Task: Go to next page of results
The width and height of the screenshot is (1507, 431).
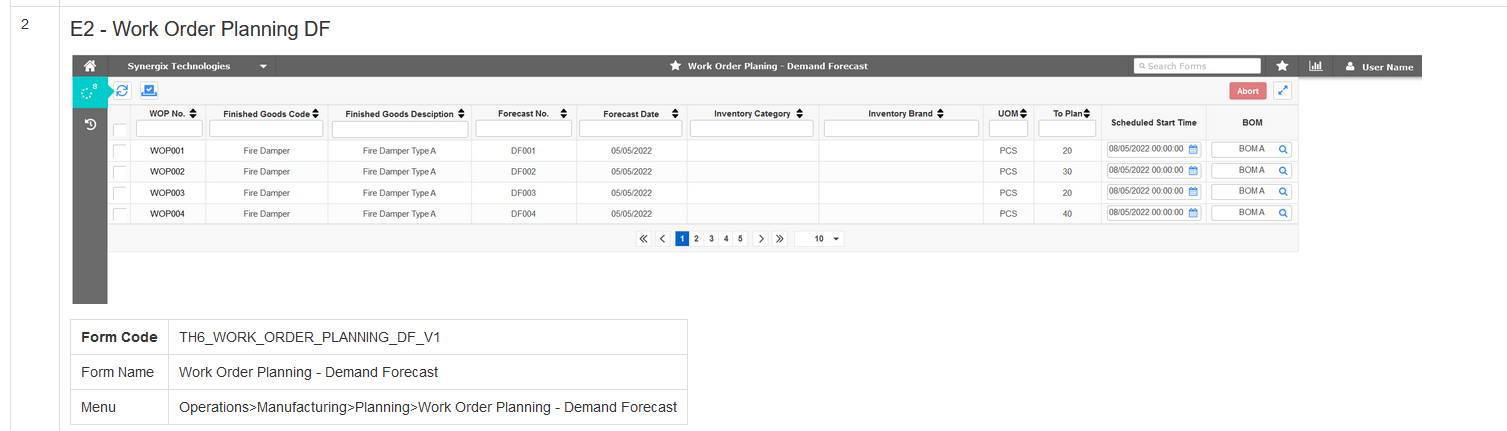Action: tap(760, 239)
